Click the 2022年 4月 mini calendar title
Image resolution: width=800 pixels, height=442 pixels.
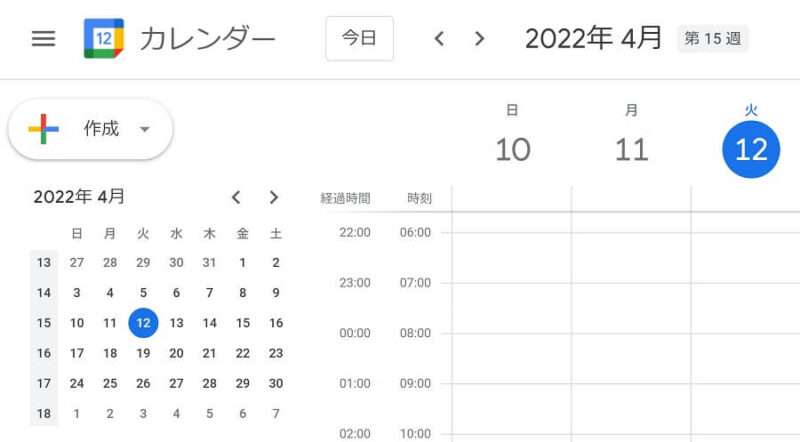coord(79,197)
